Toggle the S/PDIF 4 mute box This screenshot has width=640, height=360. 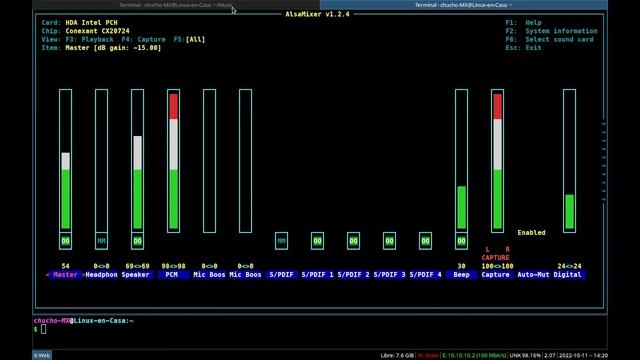tap(425, 241)
